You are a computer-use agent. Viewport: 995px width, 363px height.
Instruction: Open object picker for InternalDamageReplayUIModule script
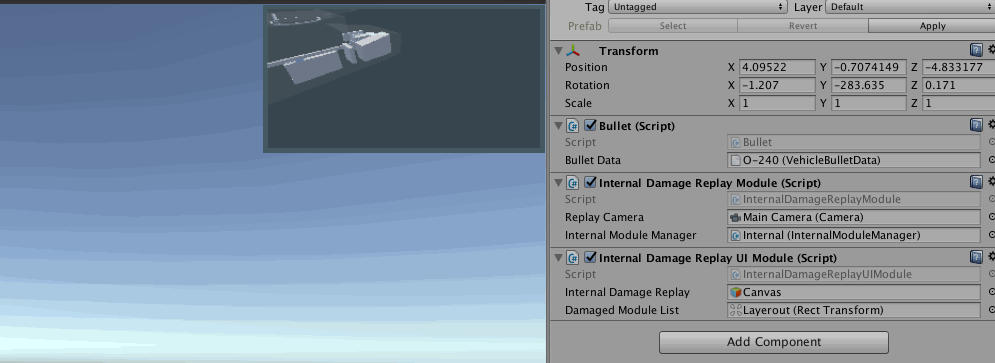(x=991, y=274)
